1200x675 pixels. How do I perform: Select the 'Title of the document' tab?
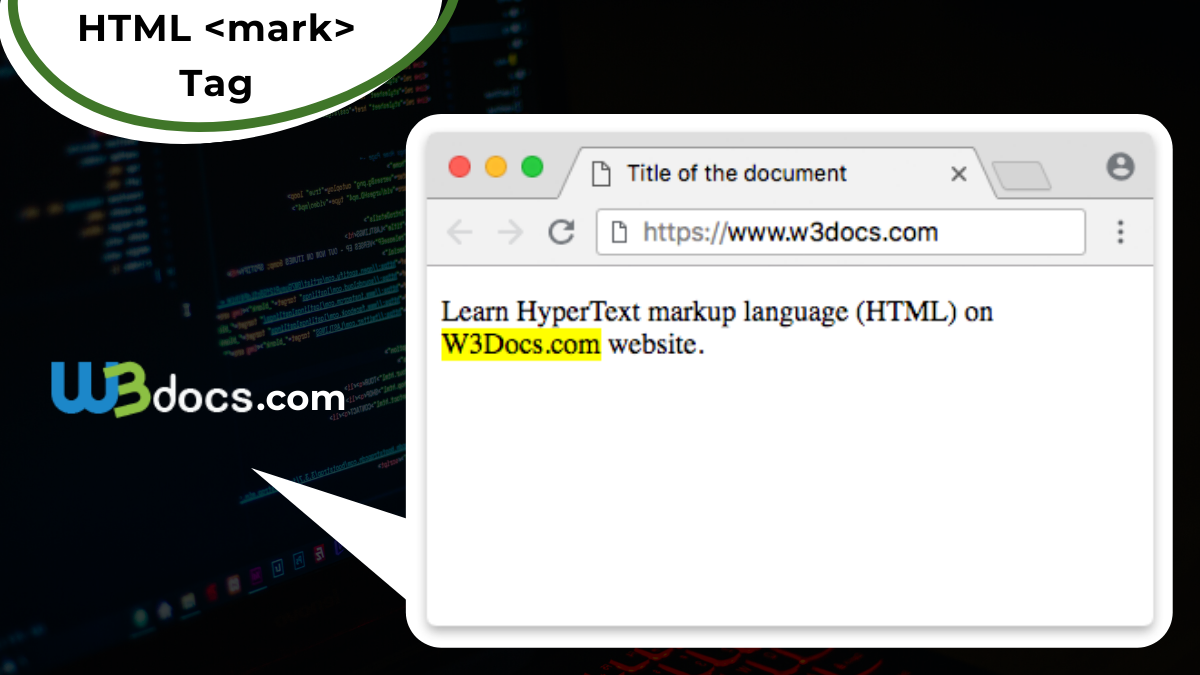point(775,173)
